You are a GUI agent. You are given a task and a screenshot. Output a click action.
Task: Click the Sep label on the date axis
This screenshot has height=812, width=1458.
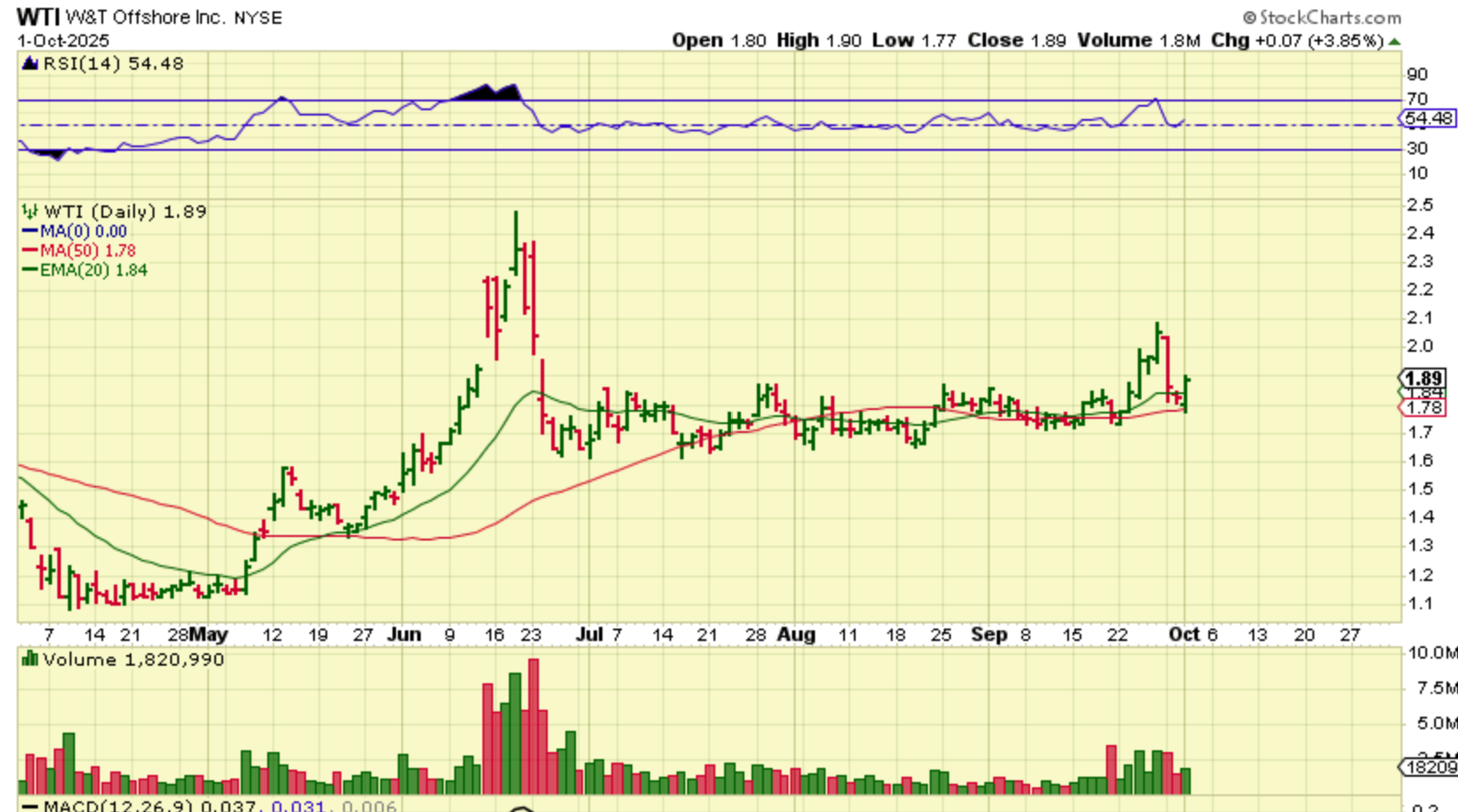click(x=989, y=634)
